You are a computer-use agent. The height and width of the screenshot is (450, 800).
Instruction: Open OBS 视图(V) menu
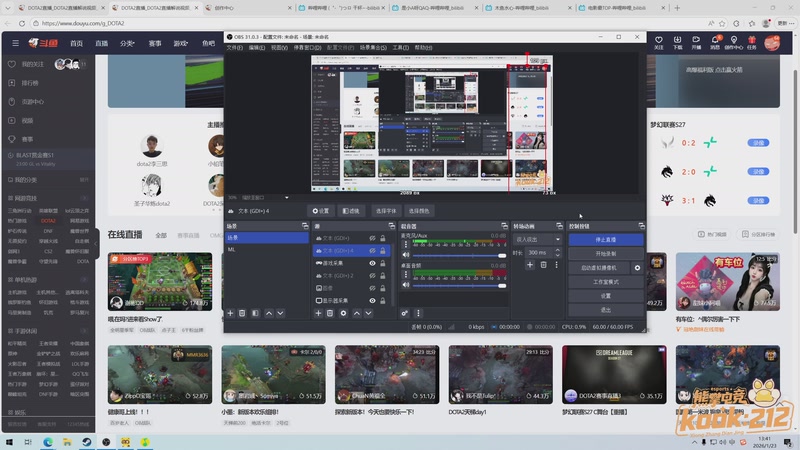click(x=279, y=47)
